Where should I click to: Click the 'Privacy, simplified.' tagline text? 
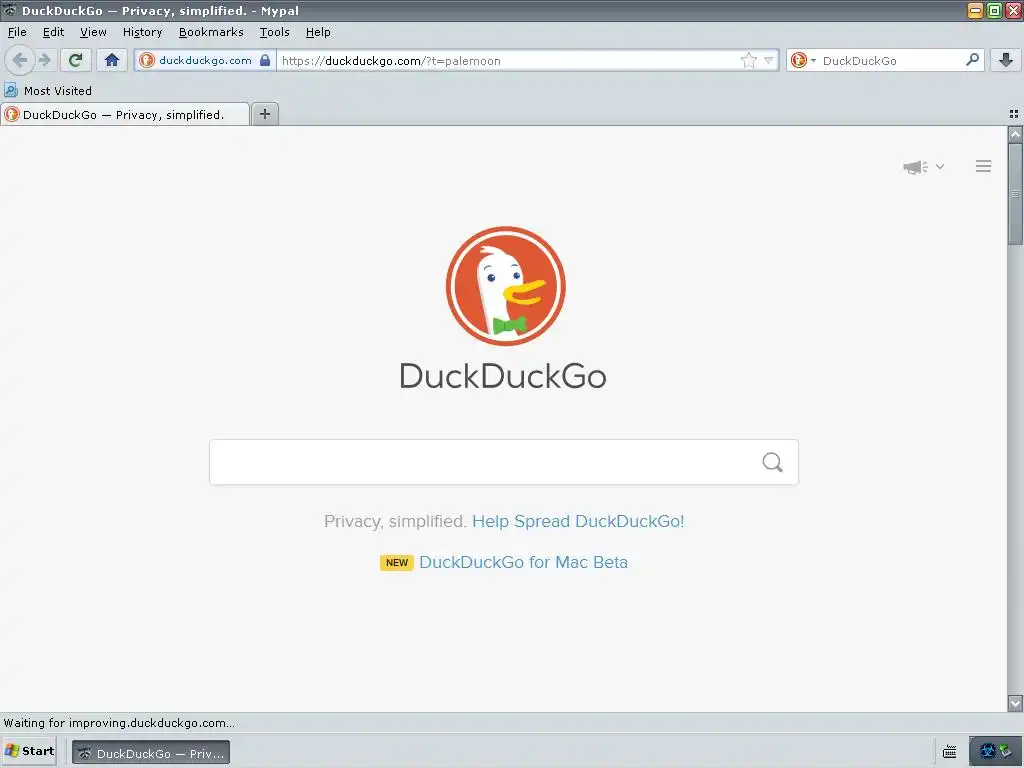395,521
